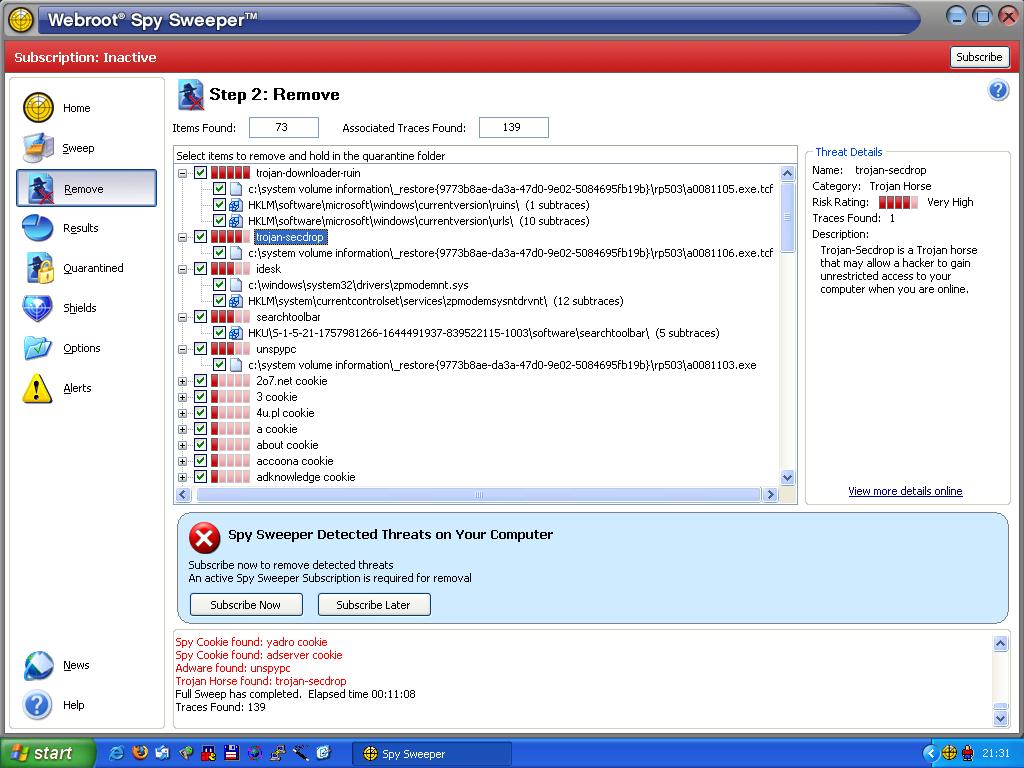
Task: Click the Step 2 Remove spy icon
Action: click(191, 95)
